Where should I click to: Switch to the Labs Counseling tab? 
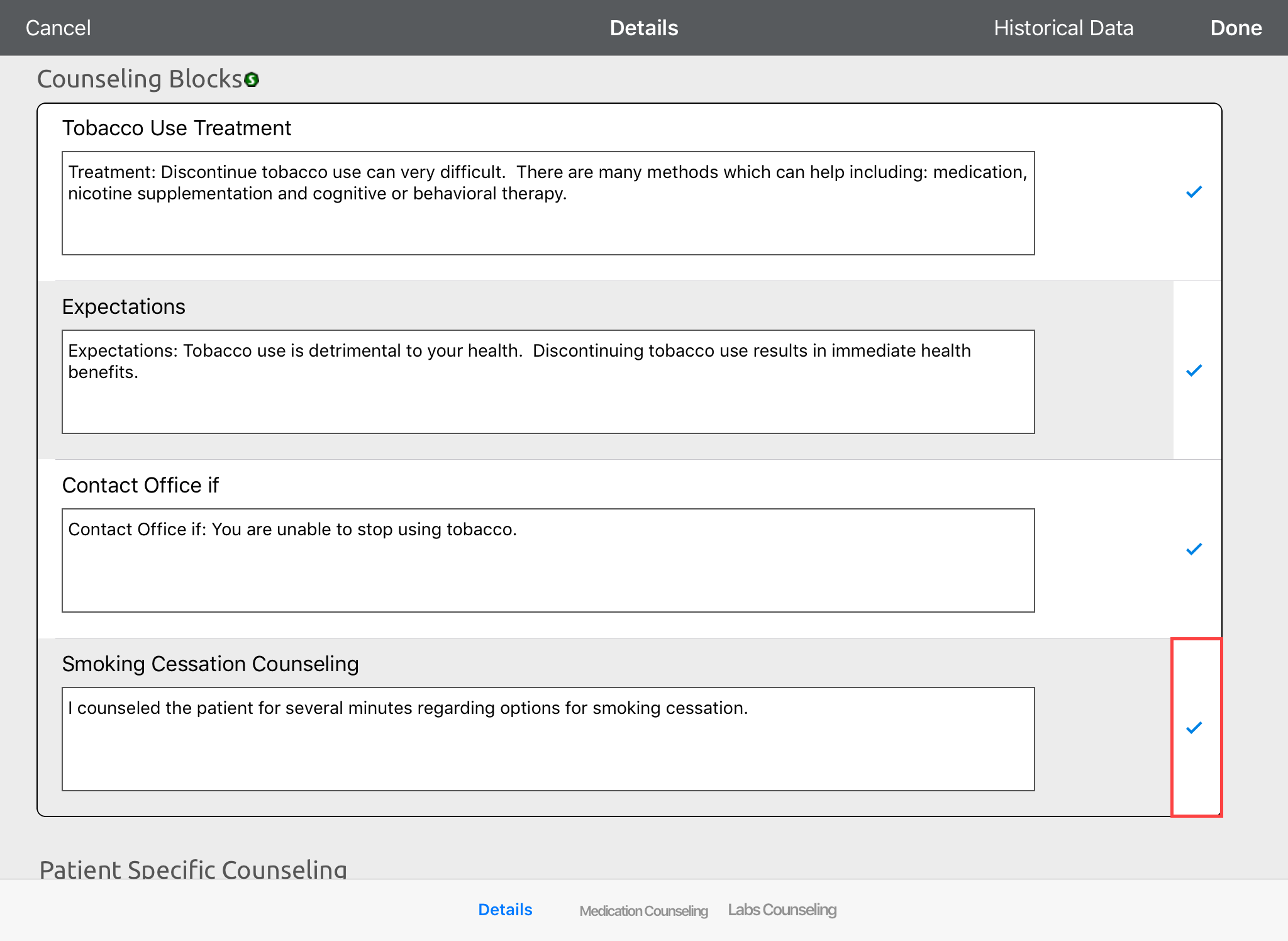click(782, 910)
